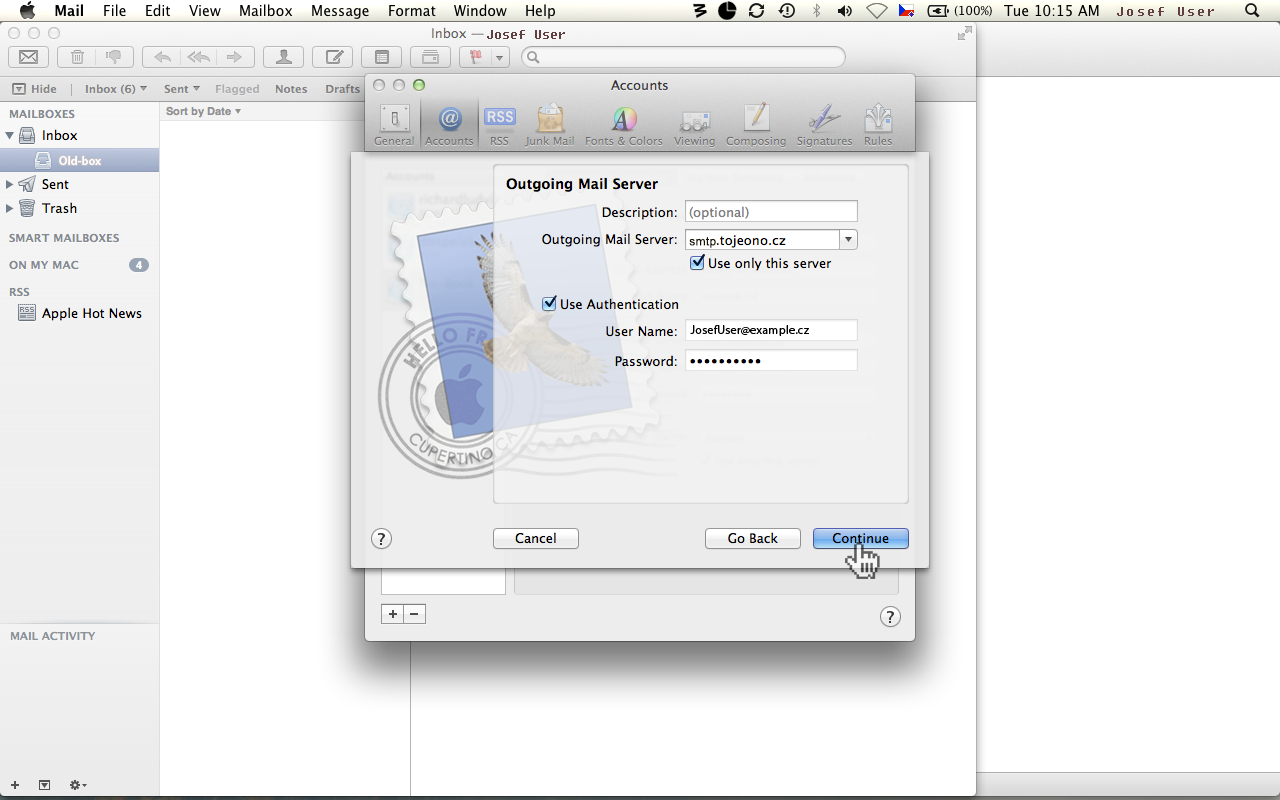Click the Note toolbar icon
Viewport: 1280px width, 800px height.
[x=381, y=57]
